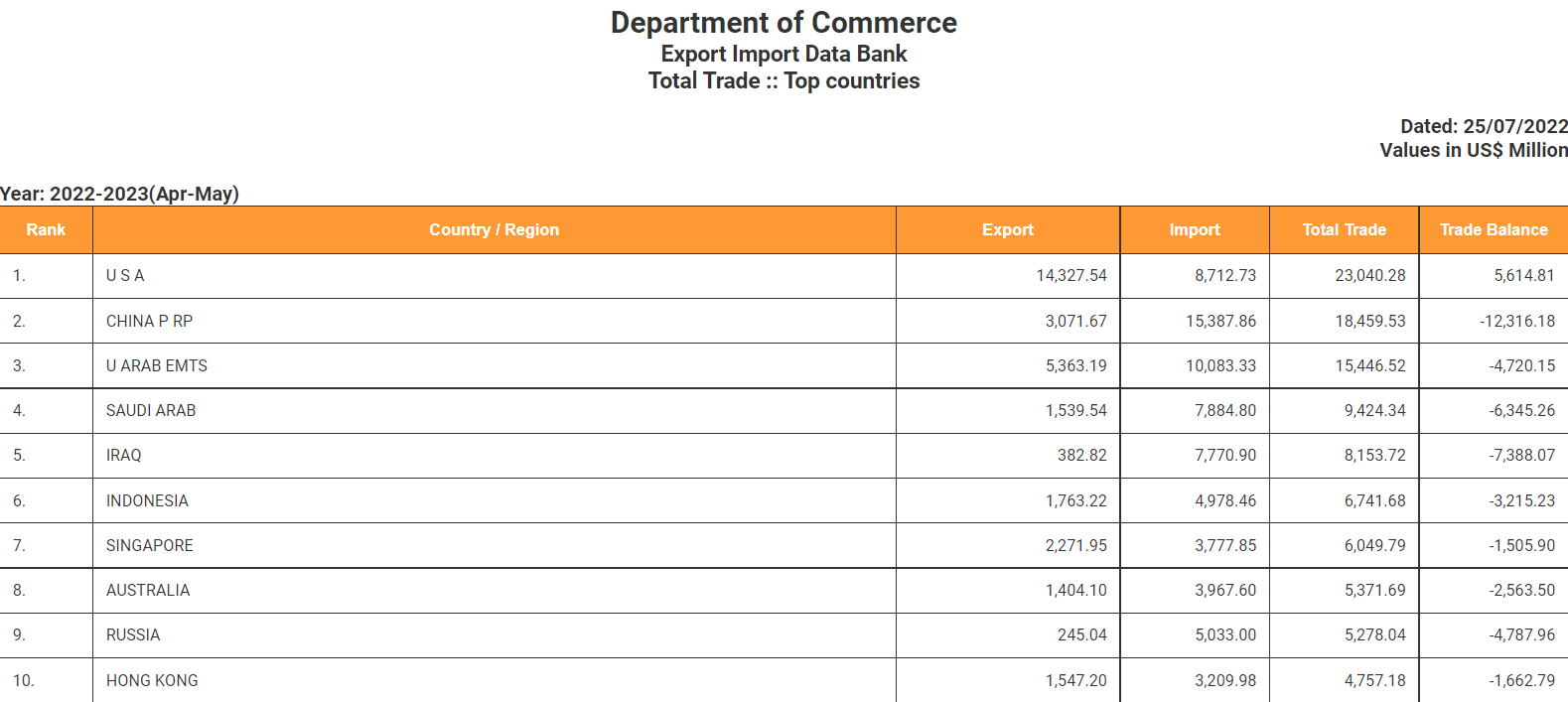Screen dimensions: 1568x702
Task: Select China trade balance -12,316.18
Action: [1516, 321]
